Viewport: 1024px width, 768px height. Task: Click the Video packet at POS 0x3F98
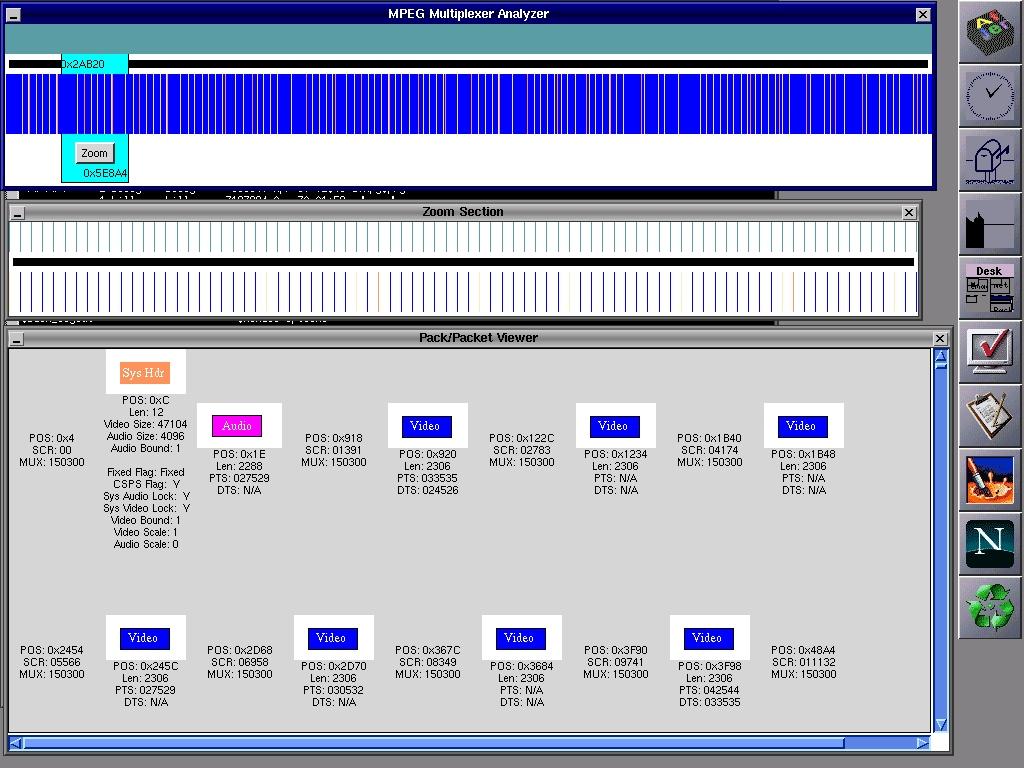point(707,638)
